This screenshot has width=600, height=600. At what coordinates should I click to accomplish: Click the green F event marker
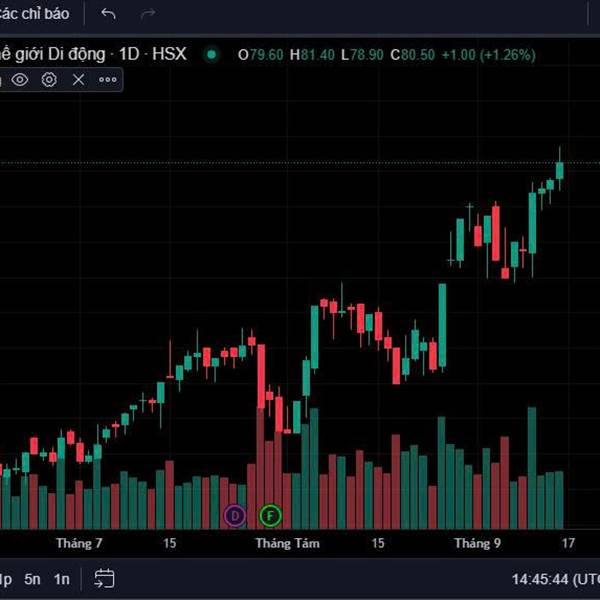pos(270,516)
